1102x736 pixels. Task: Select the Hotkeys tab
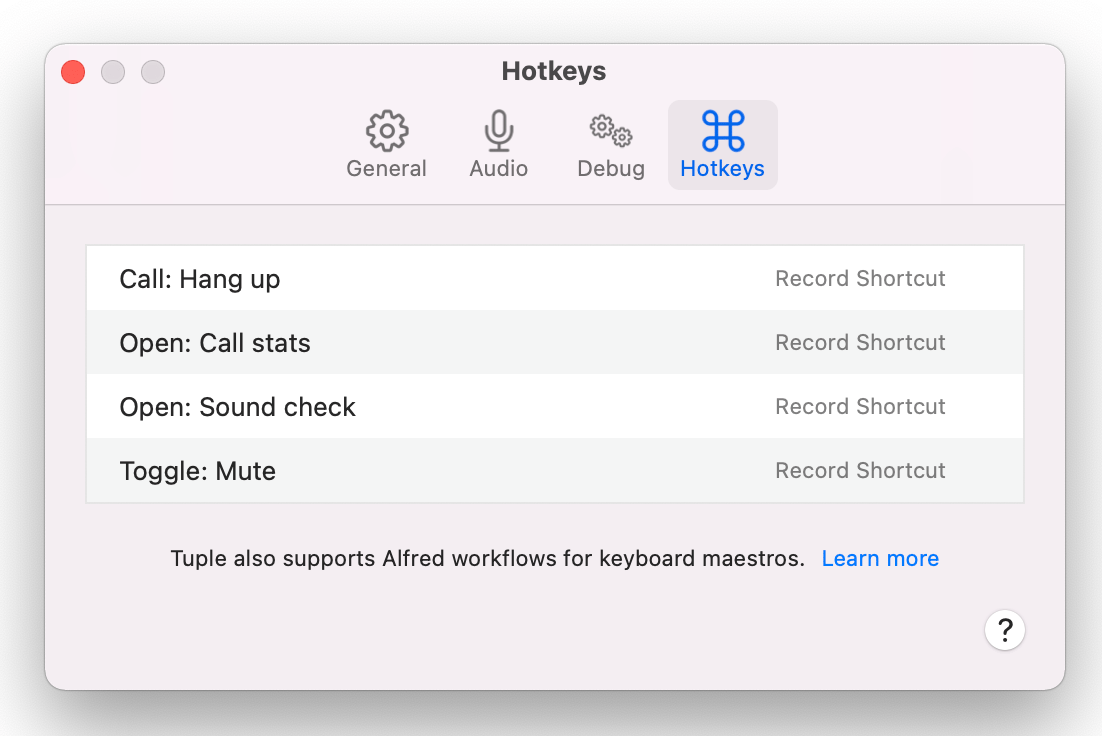722,145
